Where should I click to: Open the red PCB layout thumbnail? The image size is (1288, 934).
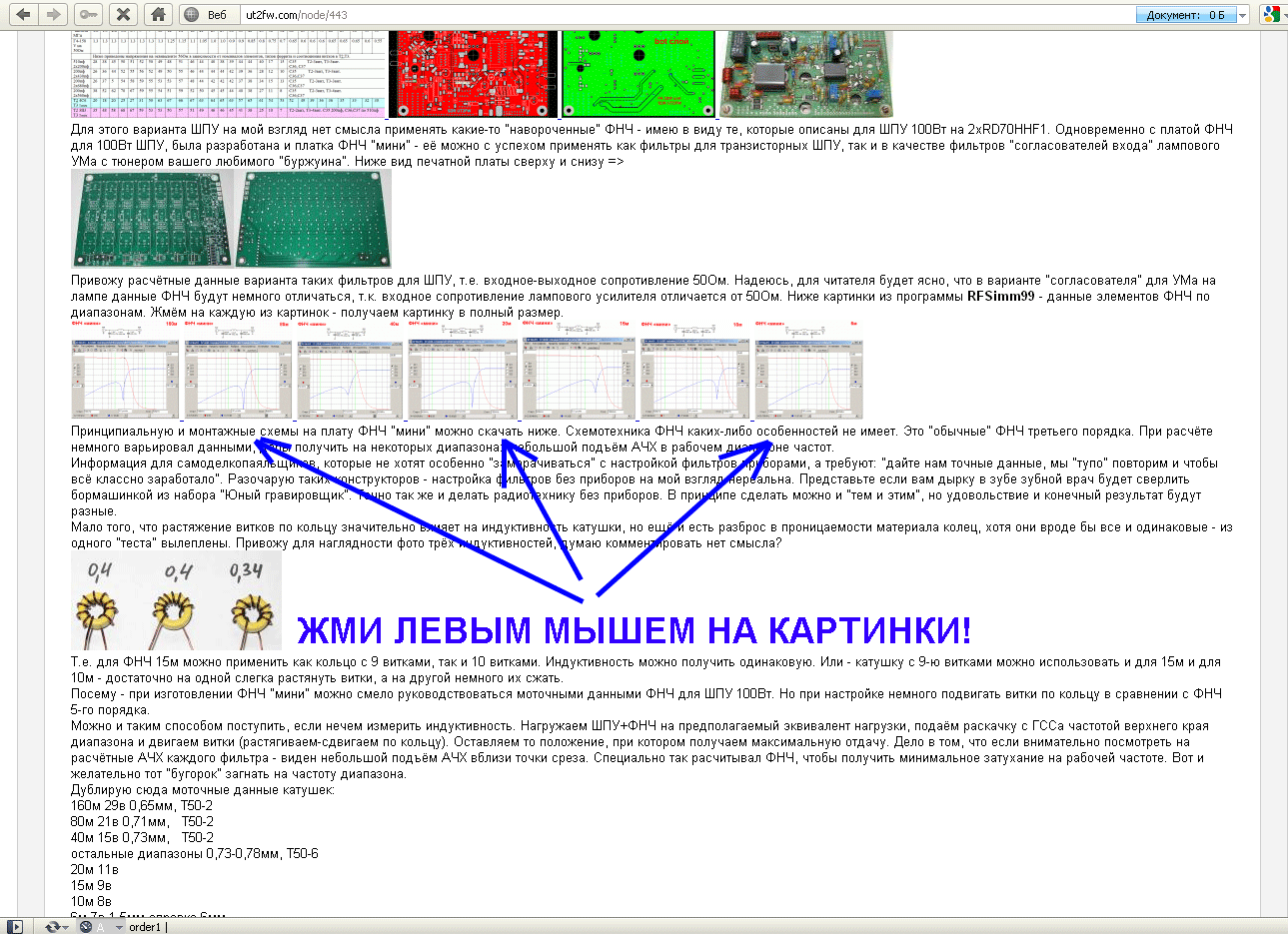(x=473, y=74)
